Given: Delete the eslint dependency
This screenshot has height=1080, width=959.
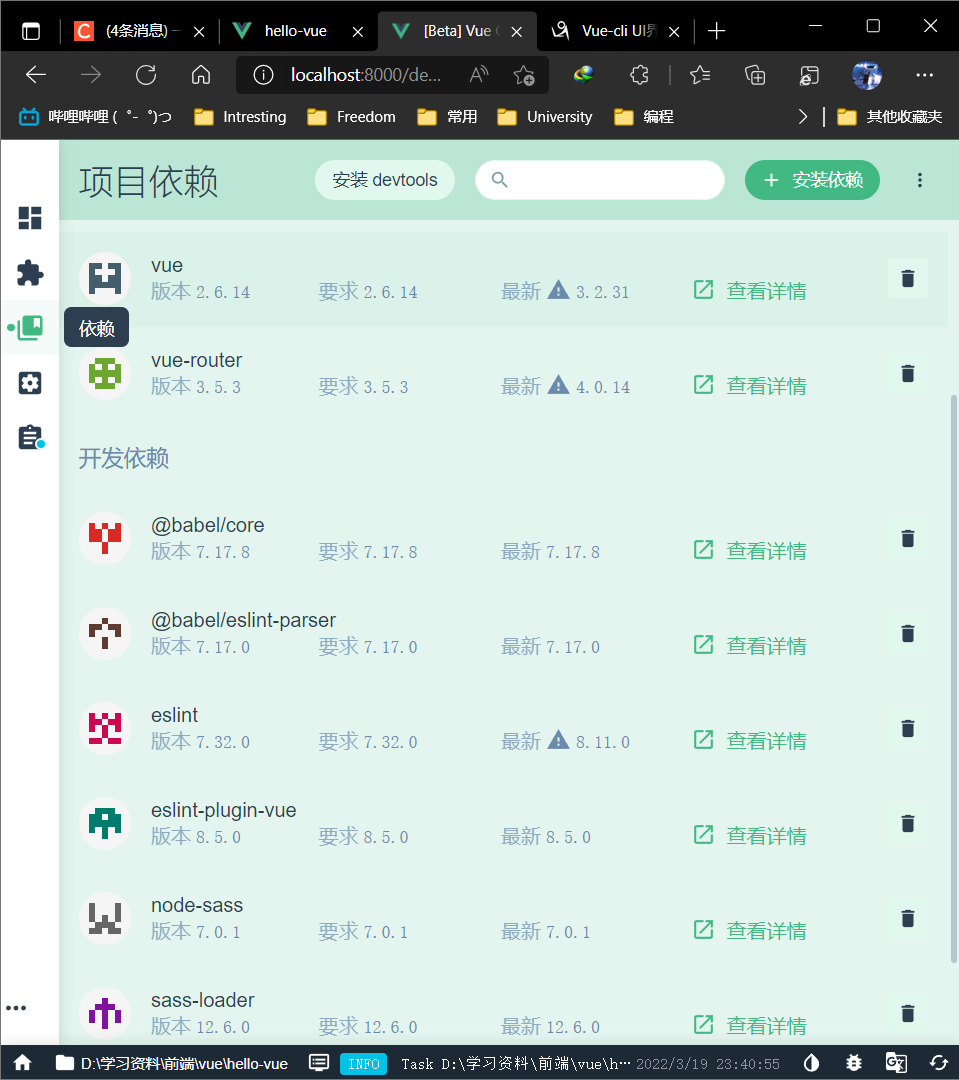Looking at the screenshot, I should tap(907, 729).
